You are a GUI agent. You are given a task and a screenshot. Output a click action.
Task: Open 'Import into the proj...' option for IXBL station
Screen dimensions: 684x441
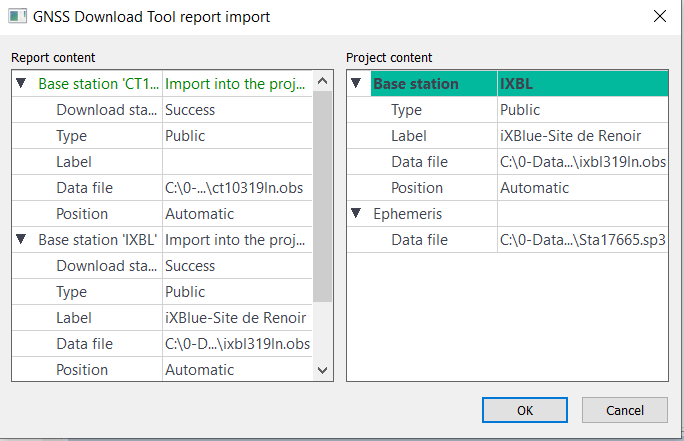[236, 240]
